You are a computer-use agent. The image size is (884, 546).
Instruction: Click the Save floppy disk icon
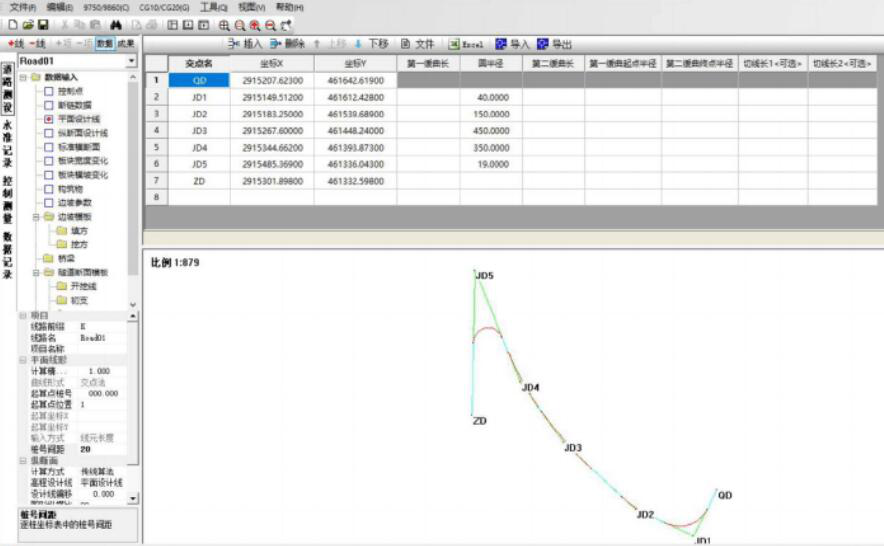43,24
